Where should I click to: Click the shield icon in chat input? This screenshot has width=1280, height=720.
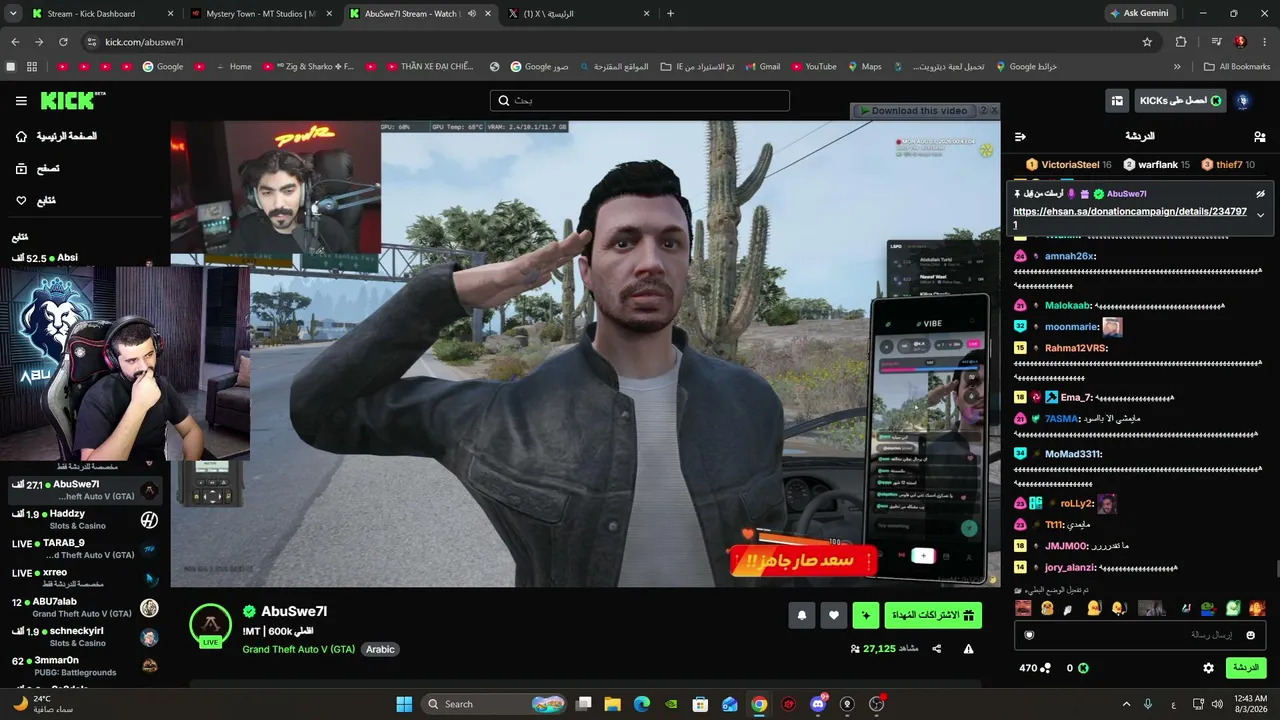(x=1029, y=635)
